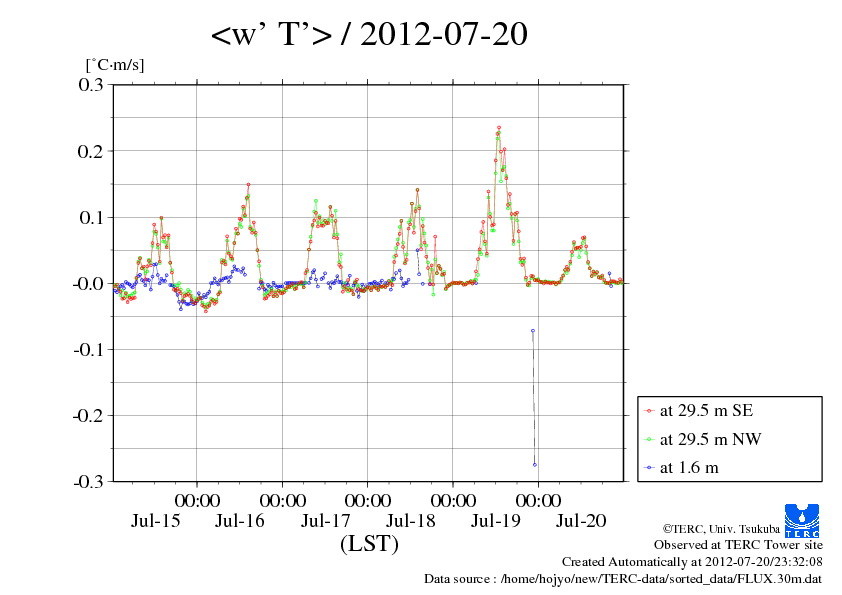This screenshot has width=842, height=595.
Task: Click the legend entry 'at 29.5 m SE'
Action: [706, 411]
